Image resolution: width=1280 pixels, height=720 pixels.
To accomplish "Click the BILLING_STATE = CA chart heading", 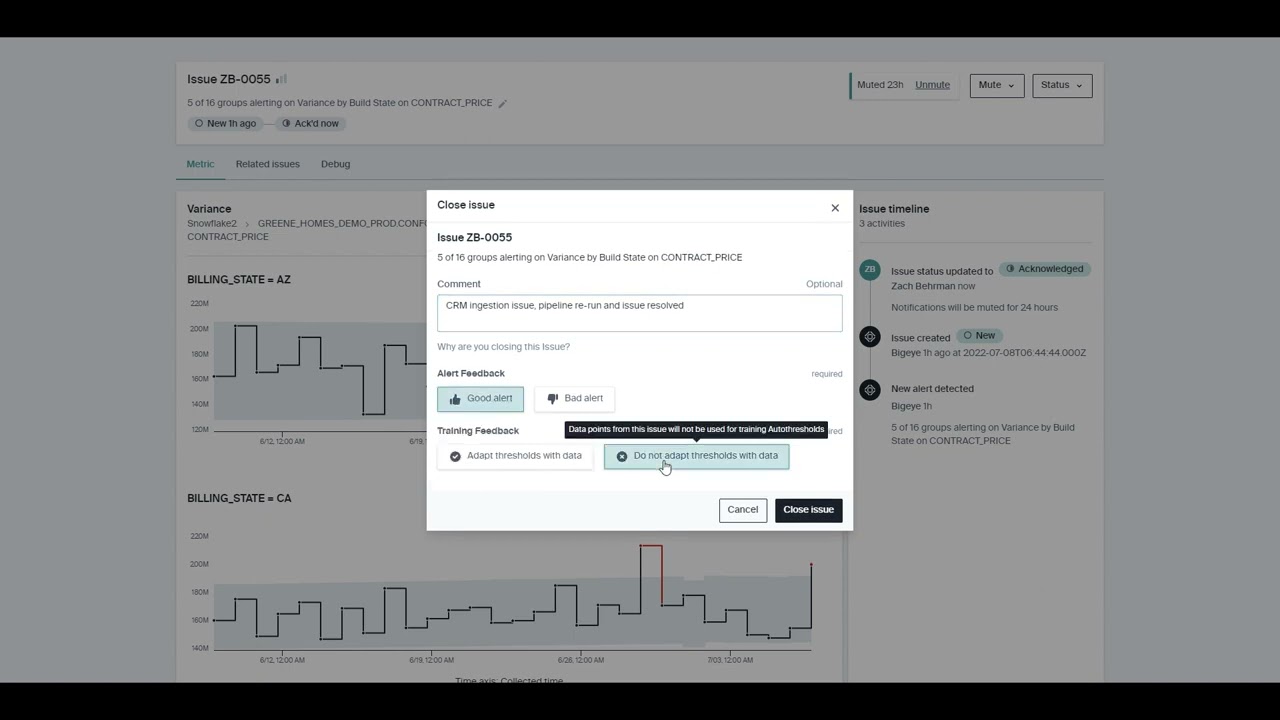I will click(239, 498).
